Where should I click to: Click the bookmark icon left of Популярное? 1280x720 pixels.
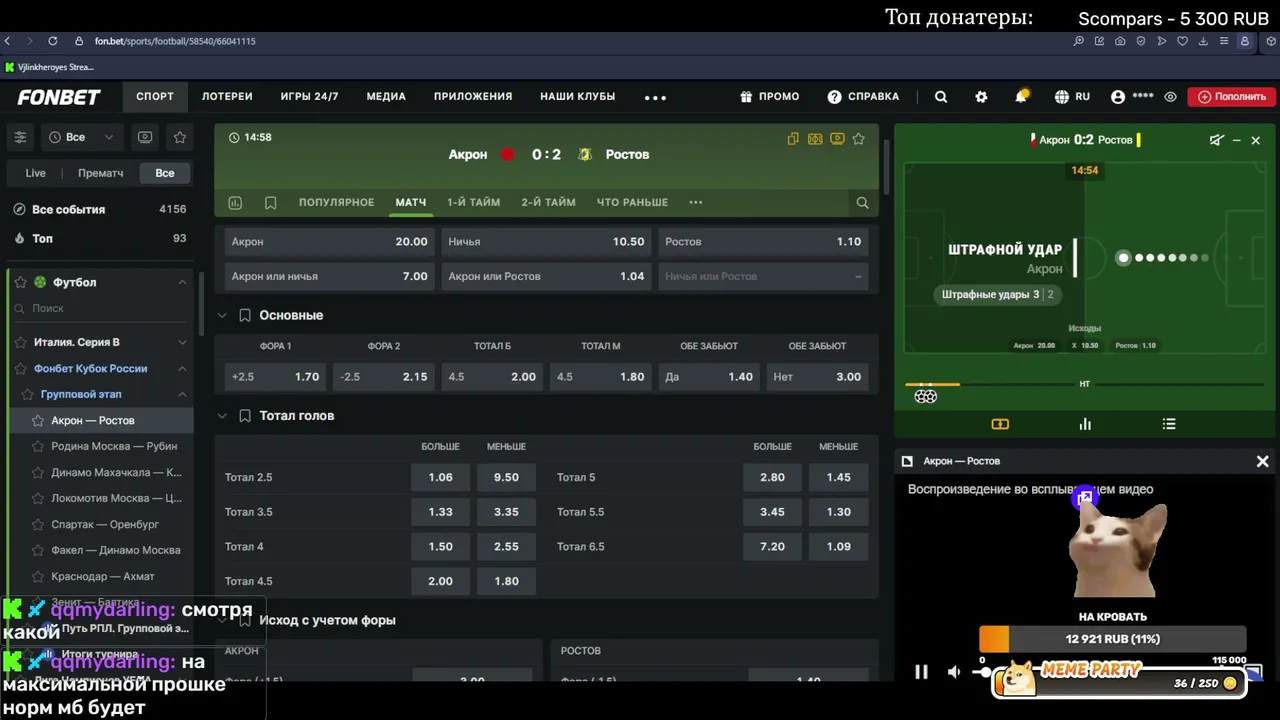point(270,203)
